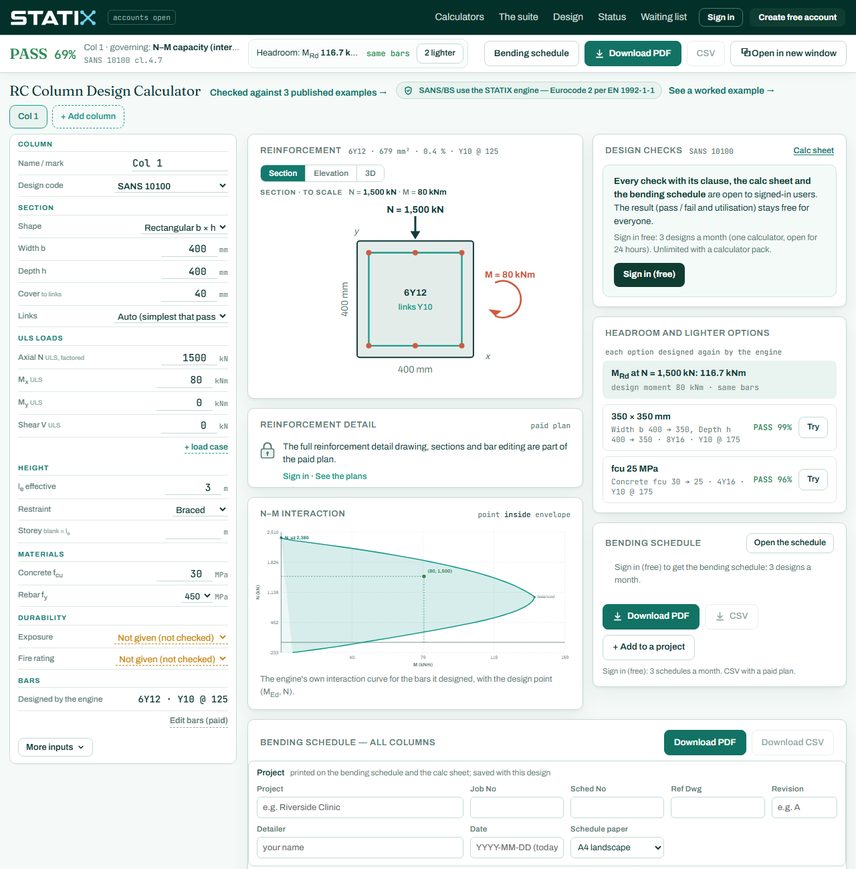Click the lock icon in Reinforcement Detail
Image resolution: width=856 pixels, height=869 pixels.
pyautogui.click(x=268, y=450)
